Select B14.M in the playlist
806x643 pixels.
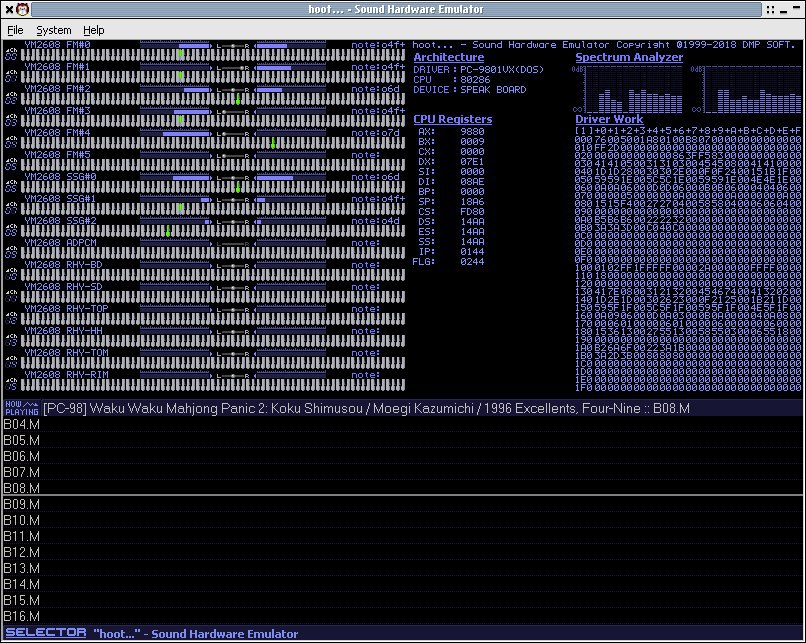coord(403,584)
